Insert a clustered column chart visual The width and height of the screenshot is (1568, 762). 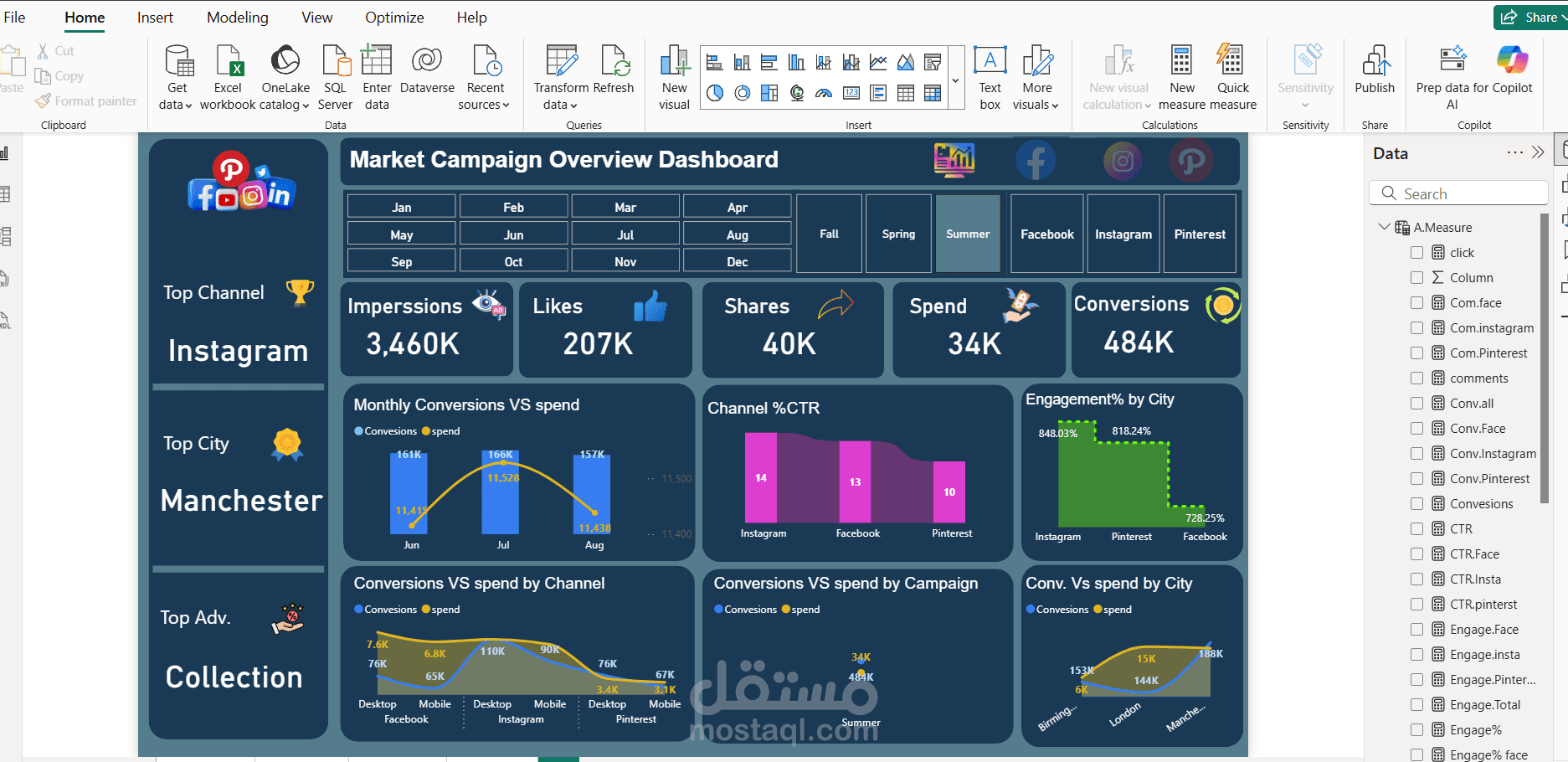pos(796,62)
